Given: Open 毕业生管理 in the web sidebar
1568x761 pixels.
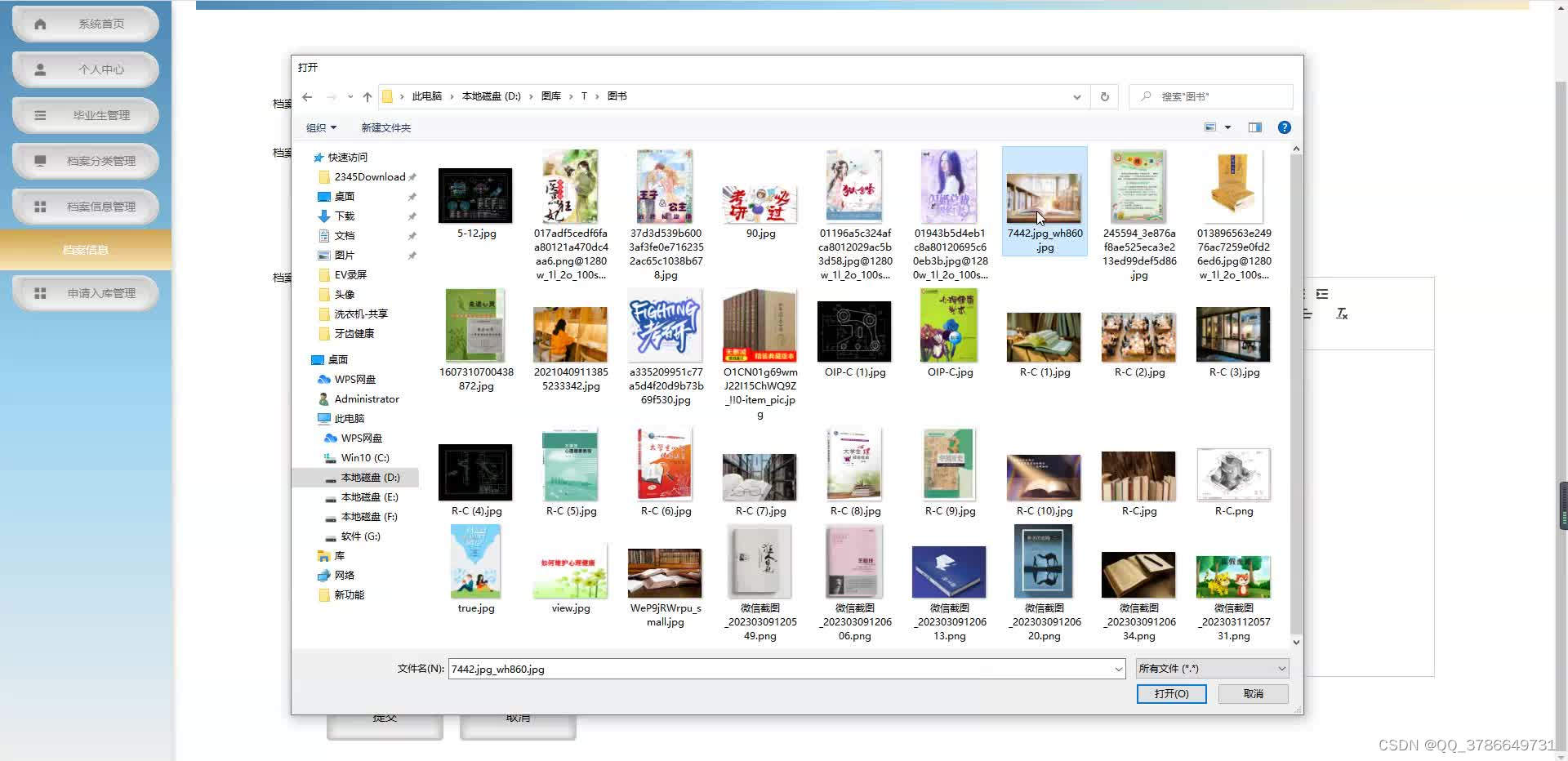Looking at the screenshot, I should 86,115.
